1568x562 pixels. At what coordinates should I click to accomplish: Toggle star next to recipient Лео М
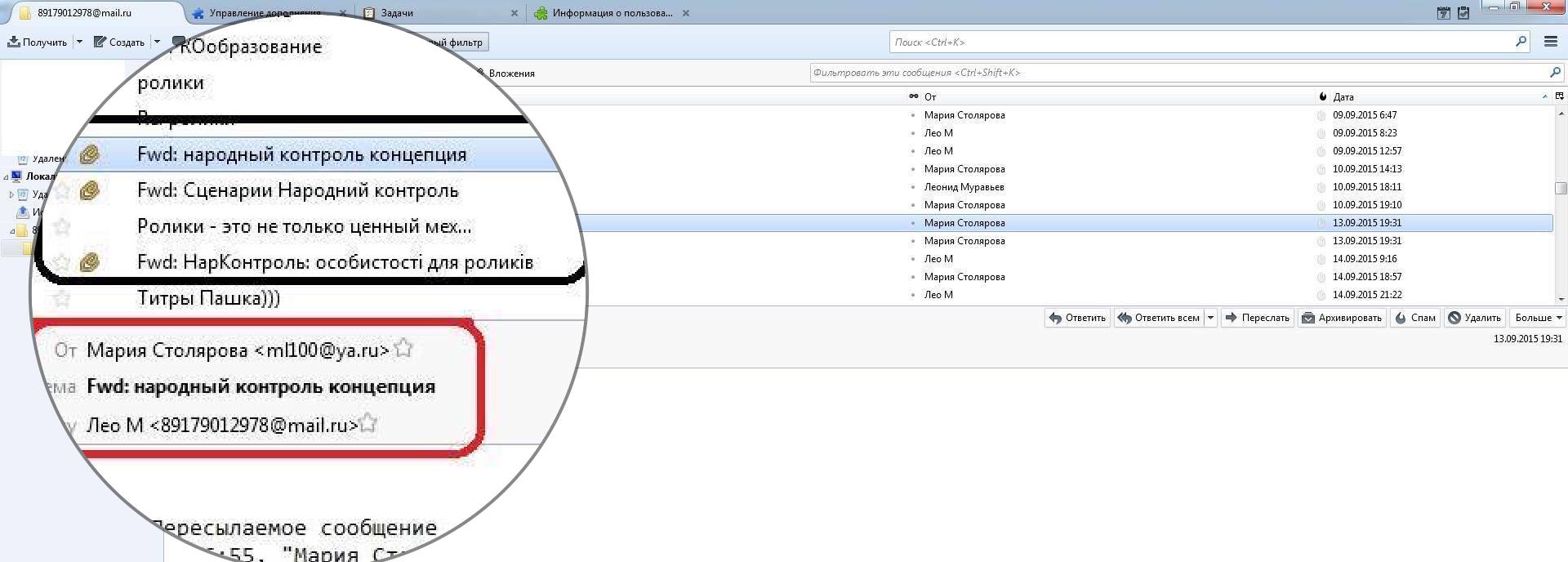pos(368,423)
